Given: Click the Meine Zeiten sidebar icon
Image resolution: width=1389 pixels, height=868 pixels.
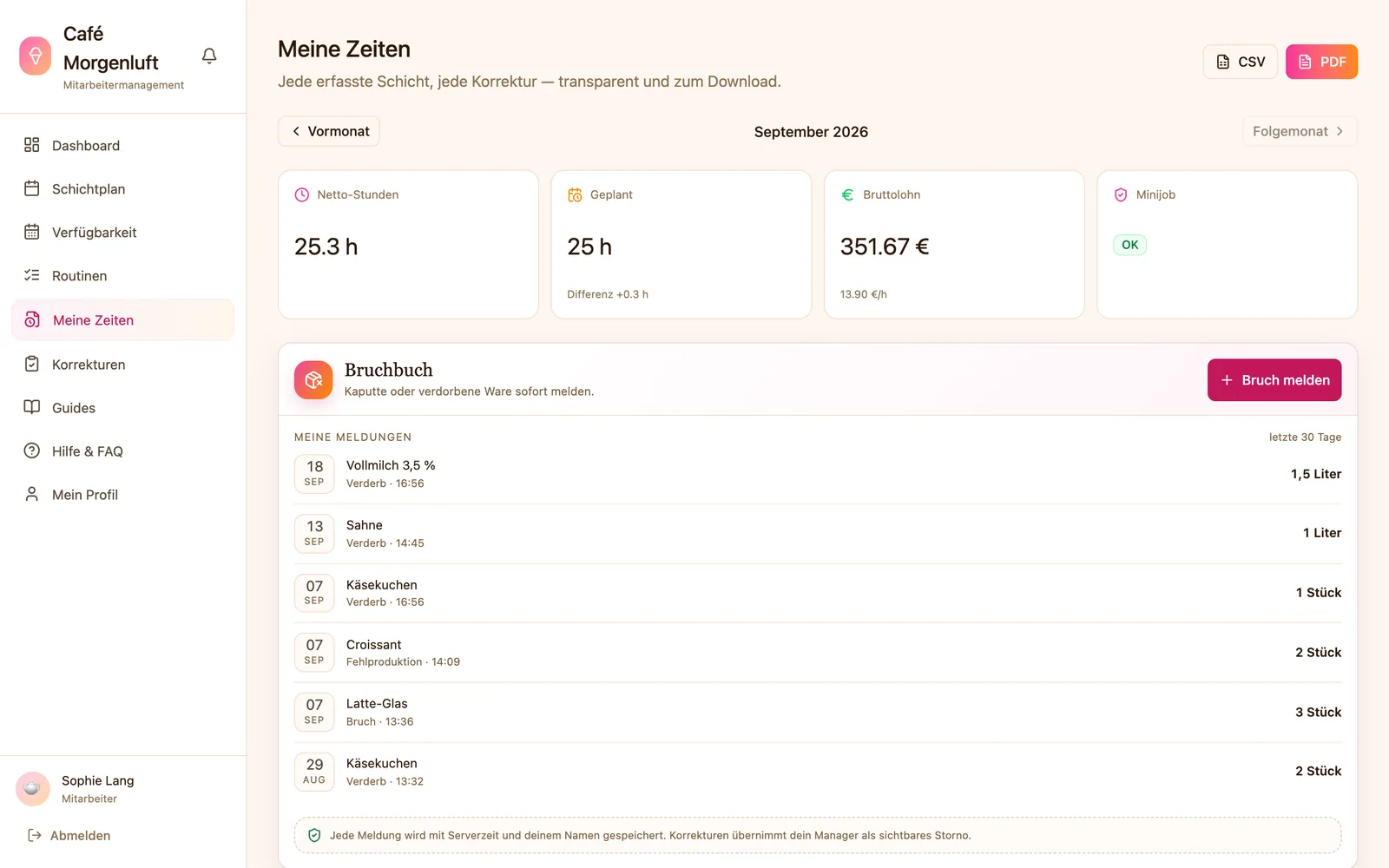Looking at the screenshot, I should (32, 319).
